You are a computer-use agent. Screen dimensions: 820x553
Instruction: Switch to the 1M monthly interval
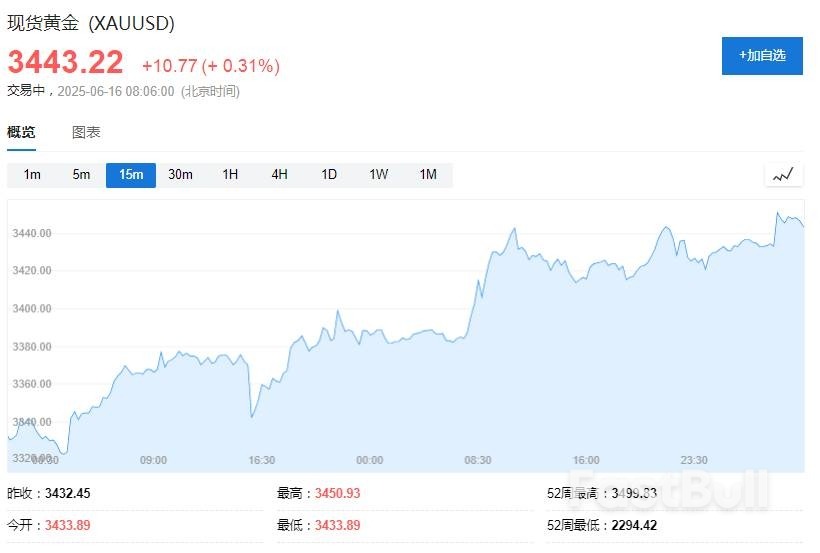click(428, 175)
